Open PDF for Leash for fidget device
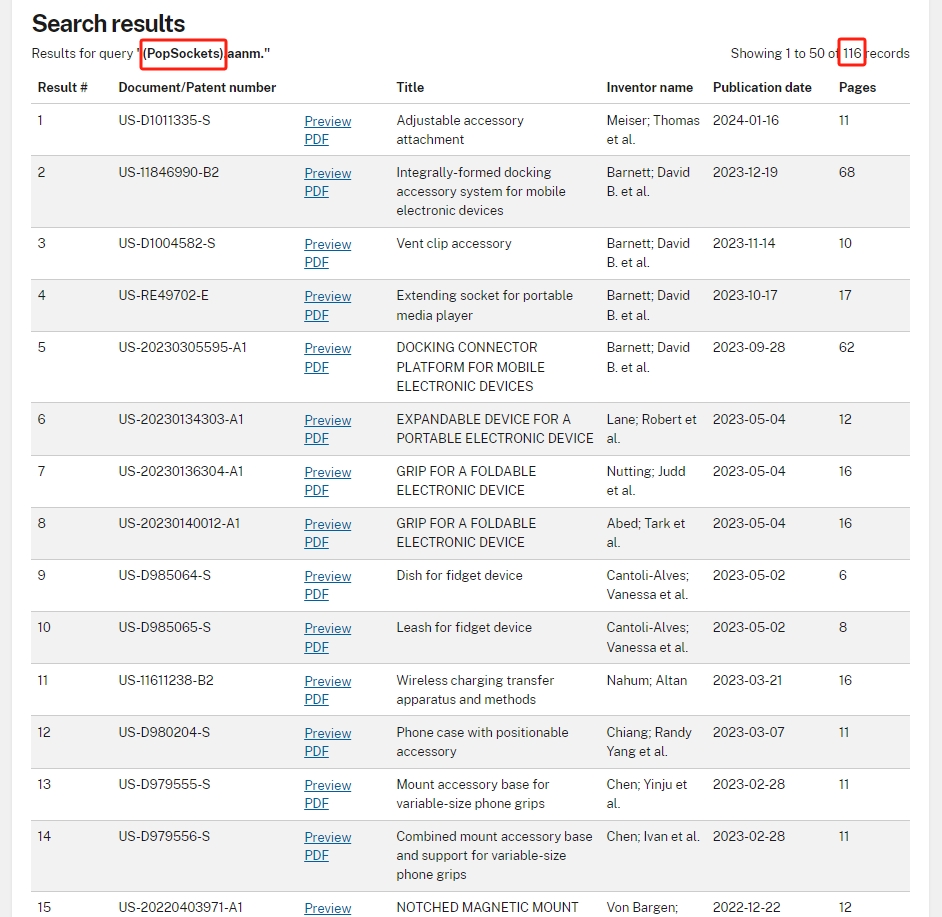This screenshot has height=917, width=942. coord(317,647)
